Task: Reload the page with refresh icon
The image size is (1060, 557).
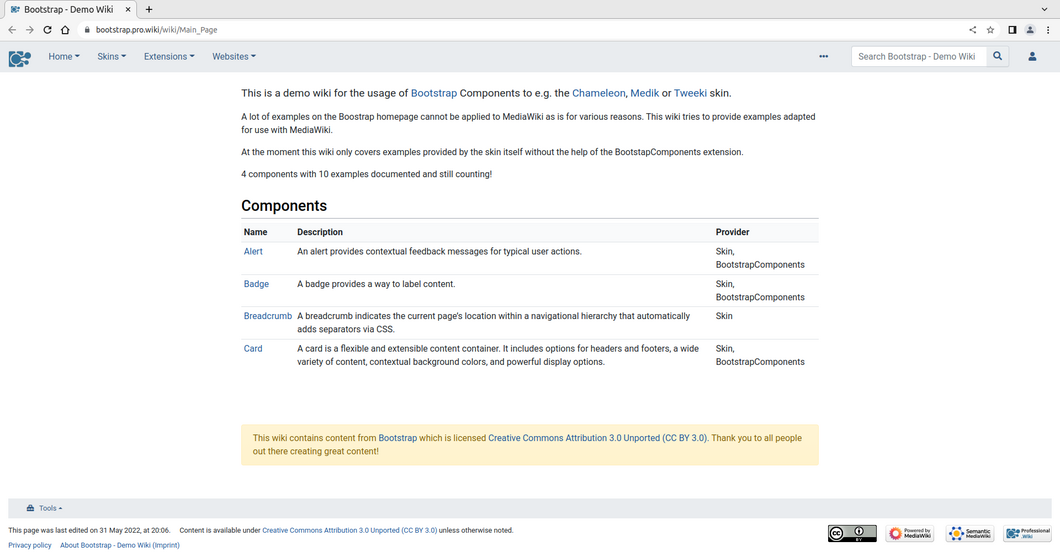Action: [47, 30]
